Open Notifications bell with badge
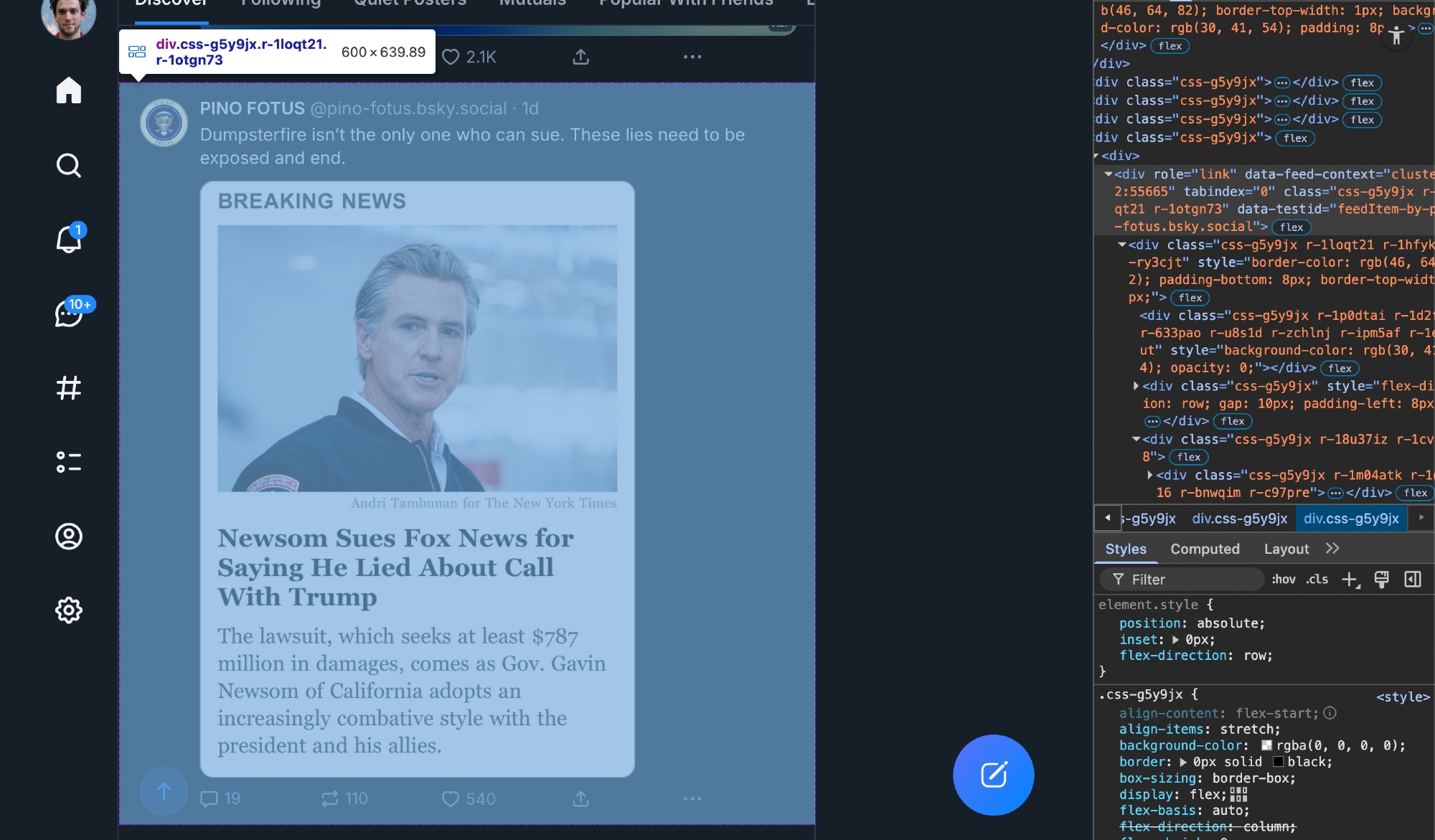Image resolution: width=1435 pixels, height=840 pixels. pyautogui.click(x=69, y=239)
